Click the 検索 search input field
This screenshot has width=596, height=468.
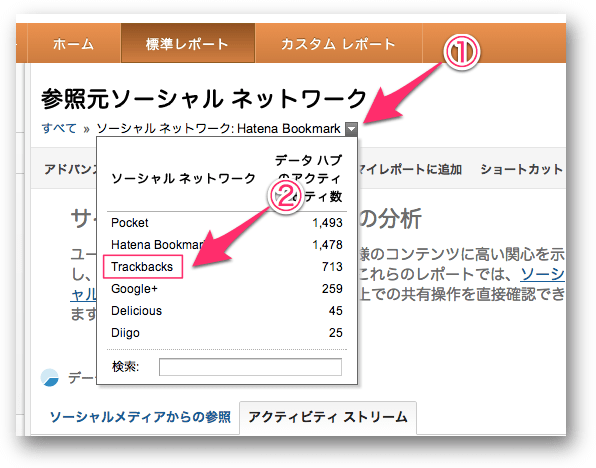pyautogui.click(x=250, y=367)
